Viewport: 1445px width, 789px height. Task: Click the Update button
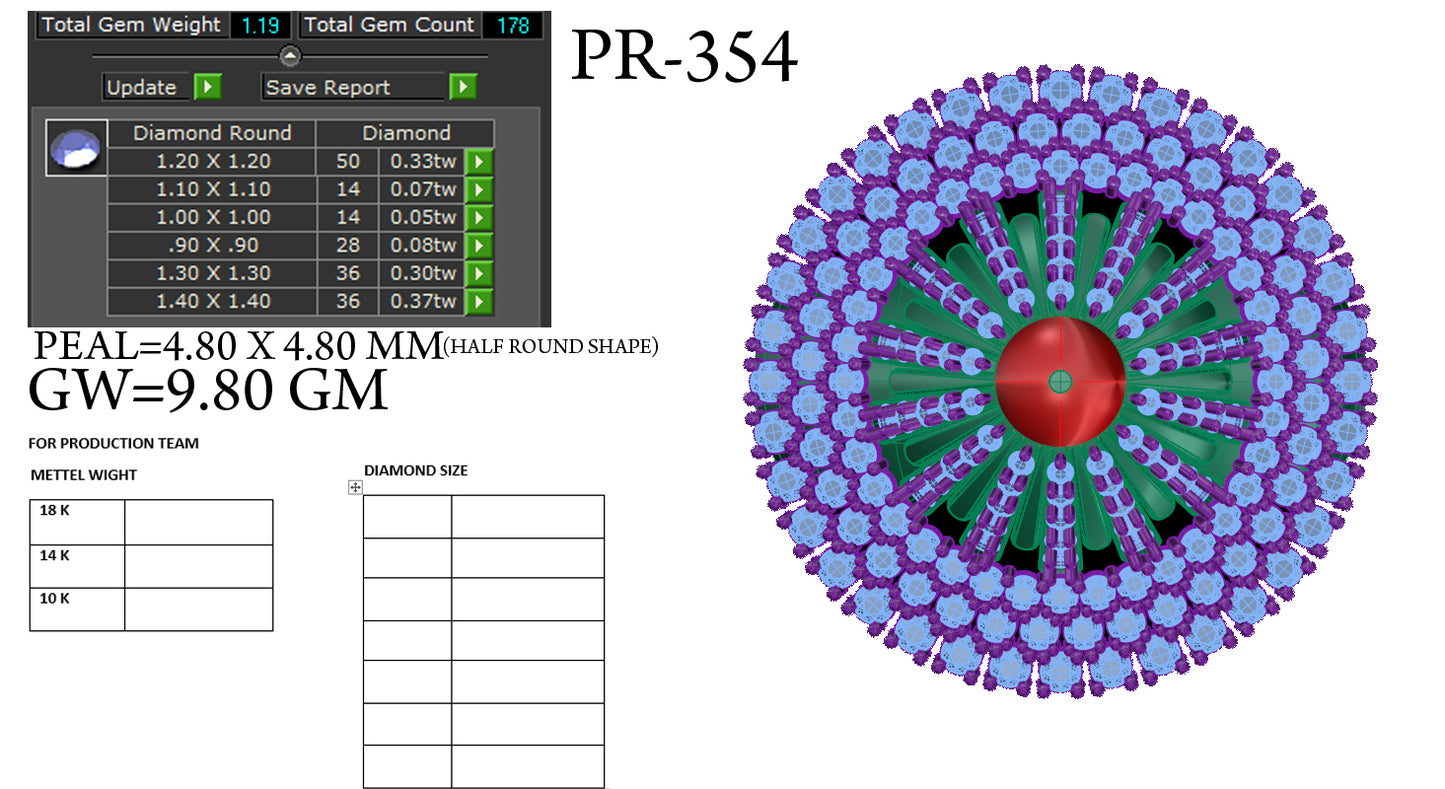[144, 87]
